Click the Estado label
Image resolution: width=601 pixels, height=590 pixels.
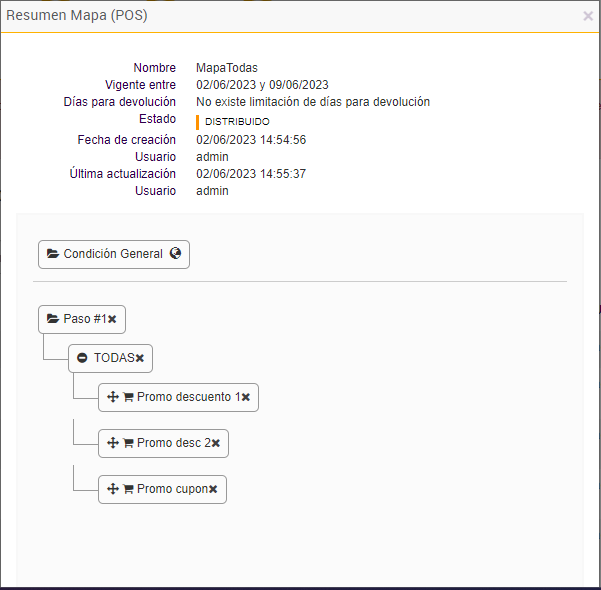(x=157, y=119)
